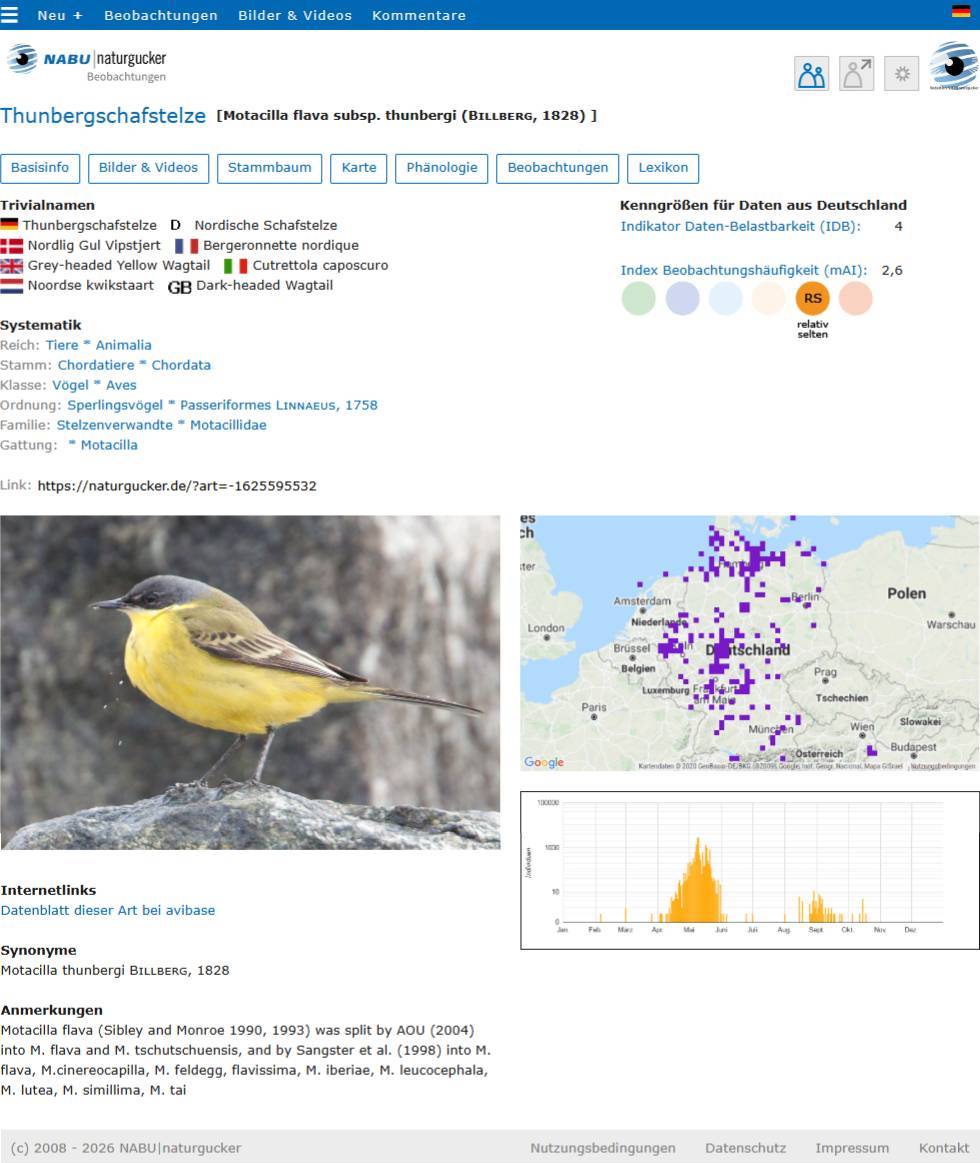980x1163 pixels.
Task: Click the large eye logo top right
Action: coord(953,66)
